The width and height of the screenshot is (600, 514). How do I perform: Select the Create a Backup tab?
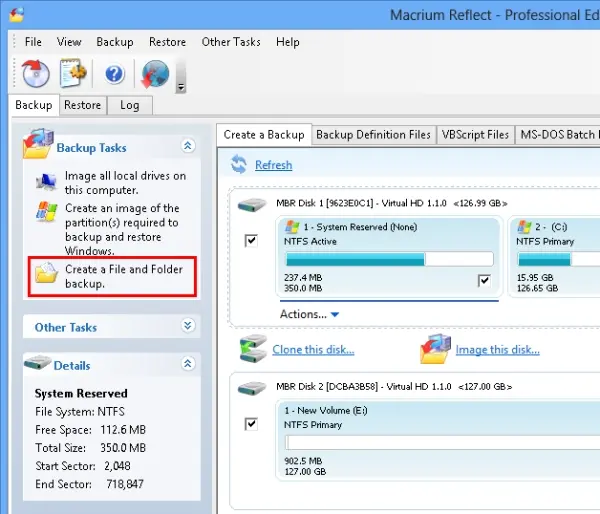(264, 135)
